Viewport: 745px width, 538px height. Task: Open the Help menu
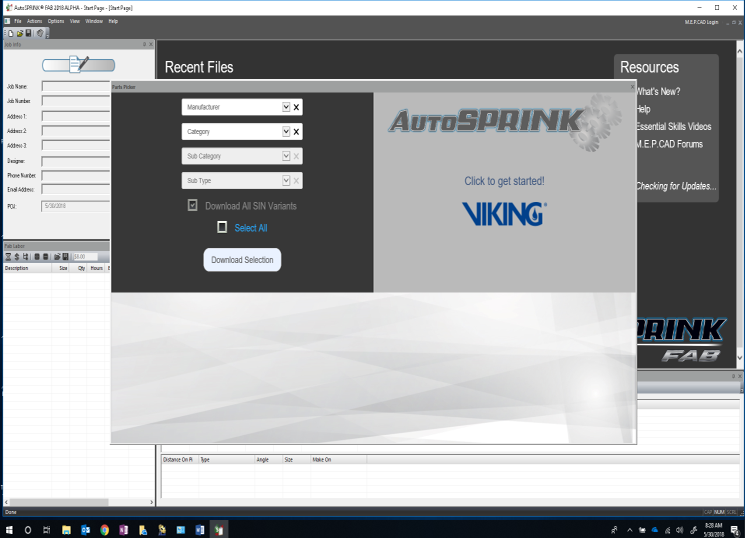click(x=113, y=21)
